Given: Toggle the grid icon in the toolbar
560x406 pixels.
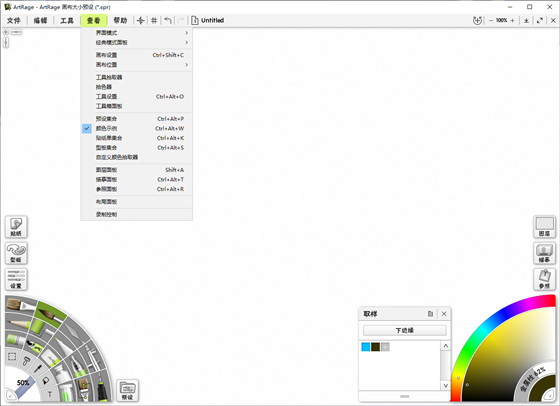Looking at the screenshot, I should tap(154, 20).
